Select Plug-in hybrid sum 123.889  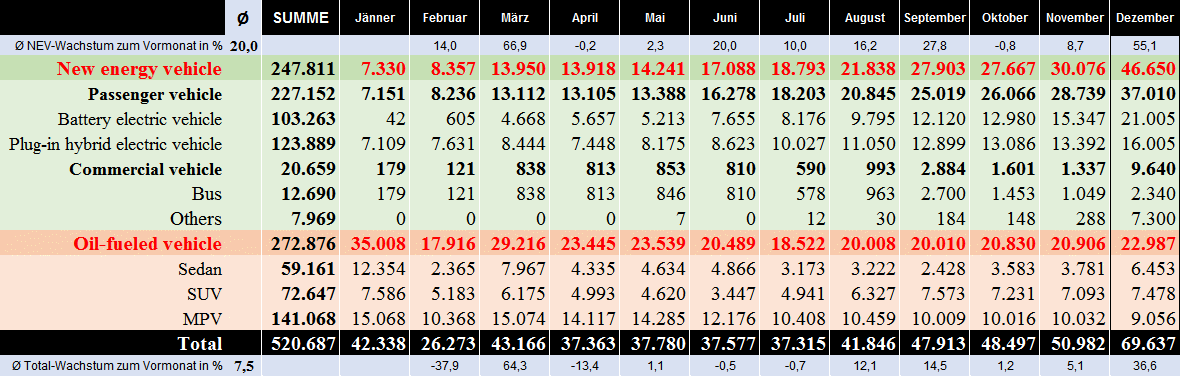coord(303,144)
